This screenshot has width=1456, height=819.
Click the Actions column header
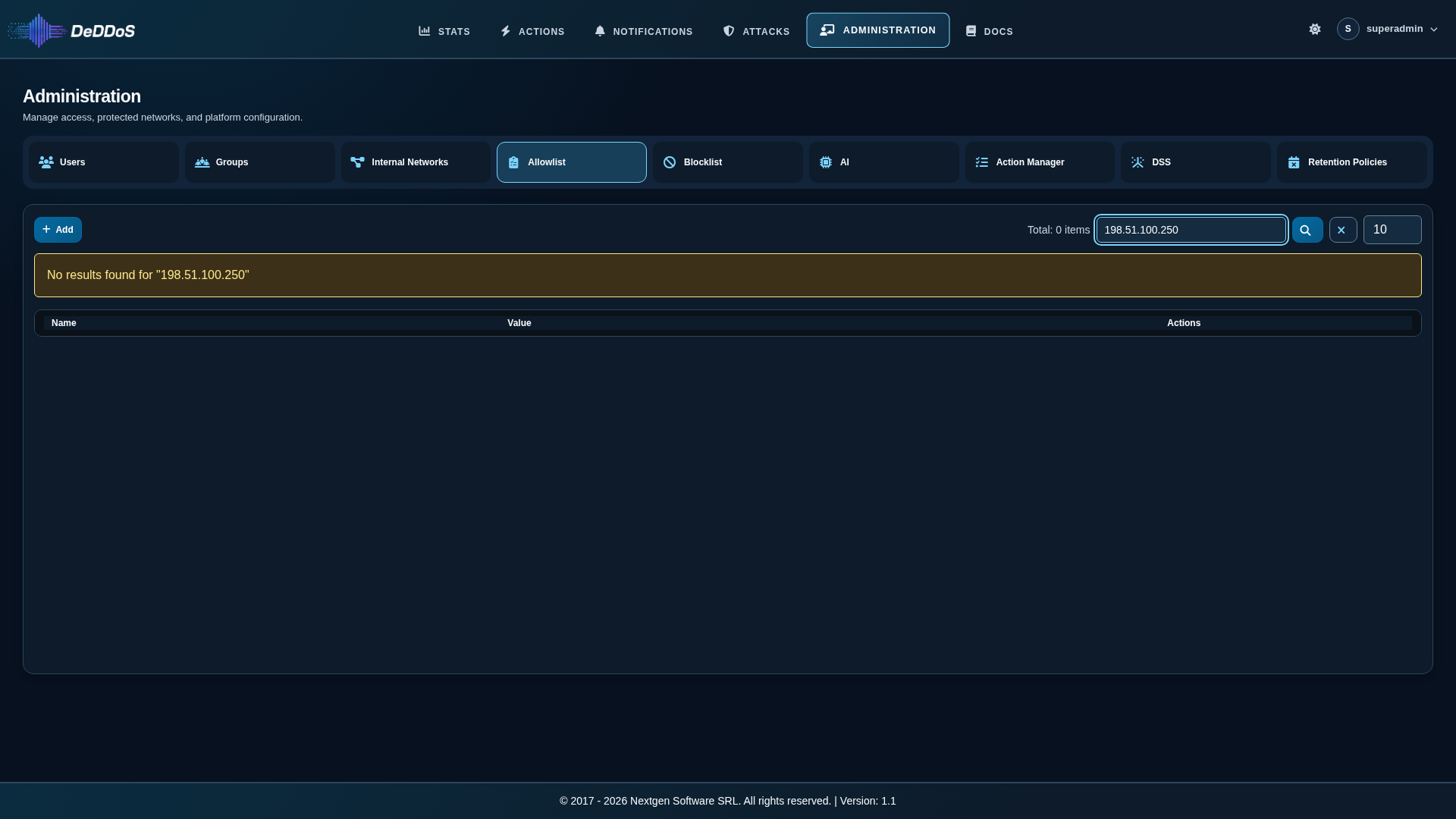click(1184, 323)
